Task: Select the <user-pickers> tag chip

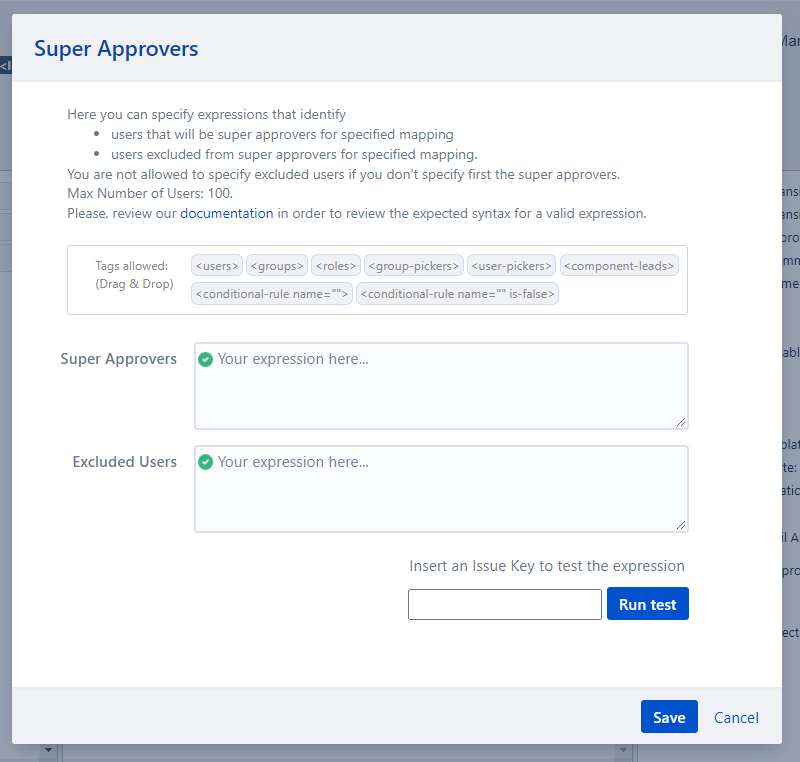Action: (x=511, y=265)
